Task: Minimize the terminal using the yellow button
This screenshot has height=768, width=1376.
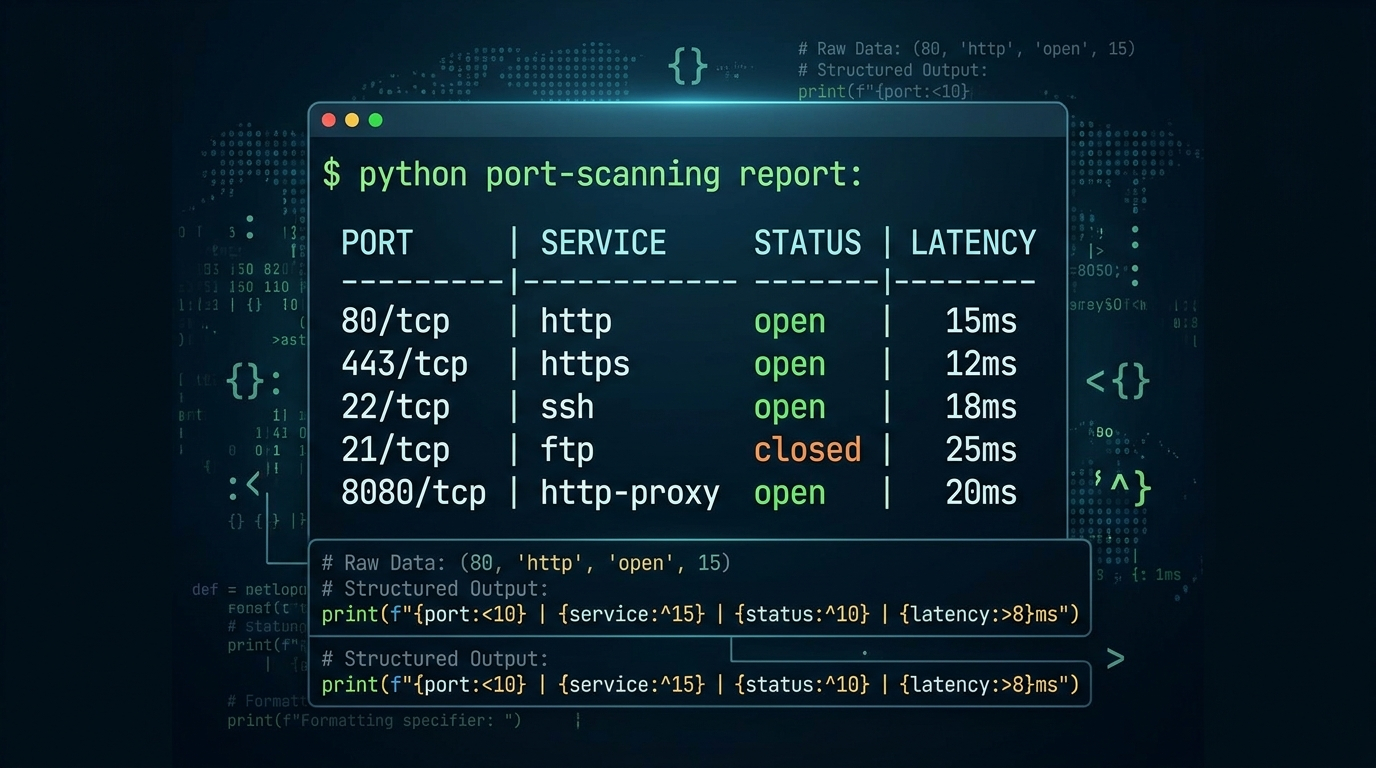Action: pyautogui.click(x=352, y=120)
